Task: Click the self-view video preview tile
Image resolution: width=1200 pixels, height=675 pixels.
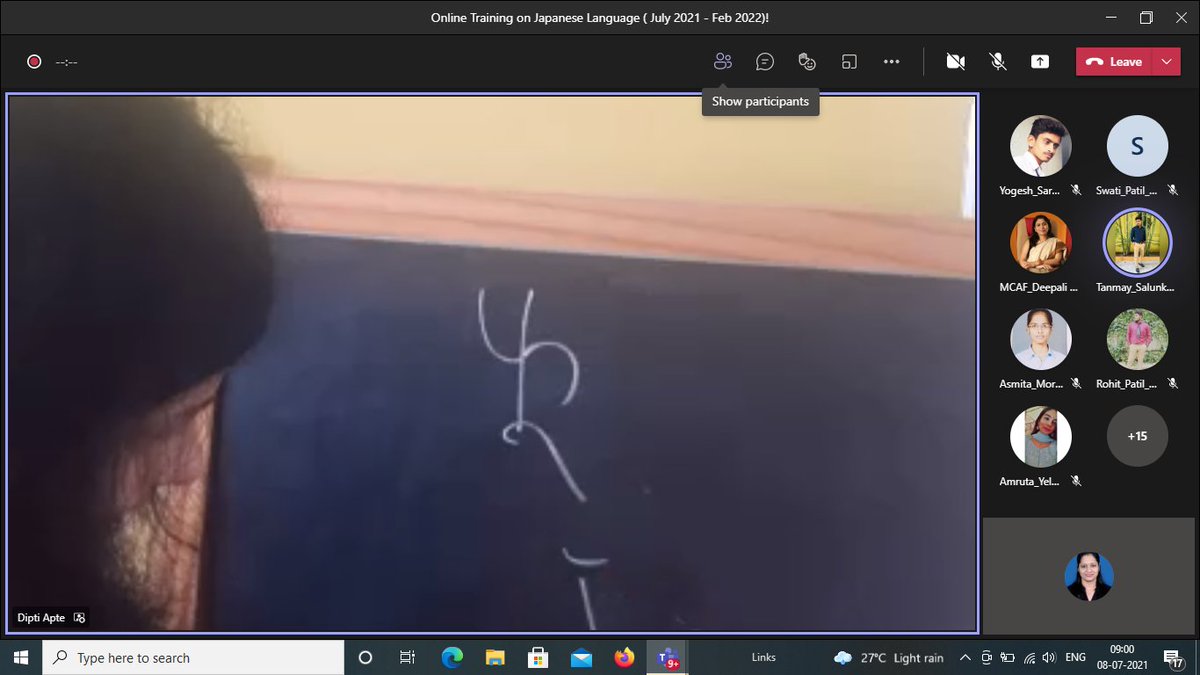Action: [1089, 575]
